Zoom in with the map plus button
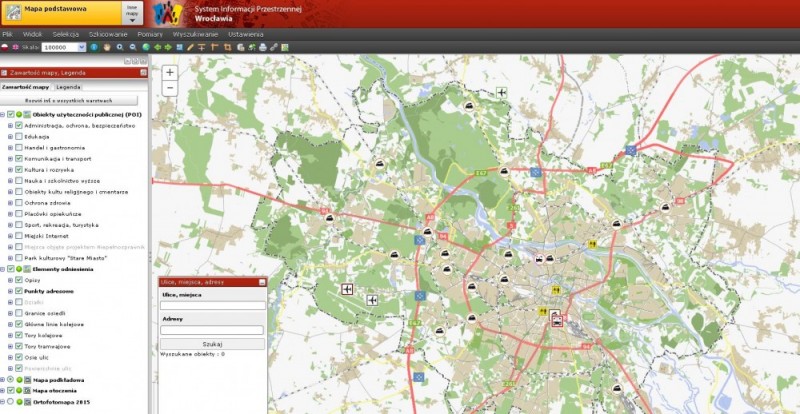 pyautogui.click(x=170, y=72)
